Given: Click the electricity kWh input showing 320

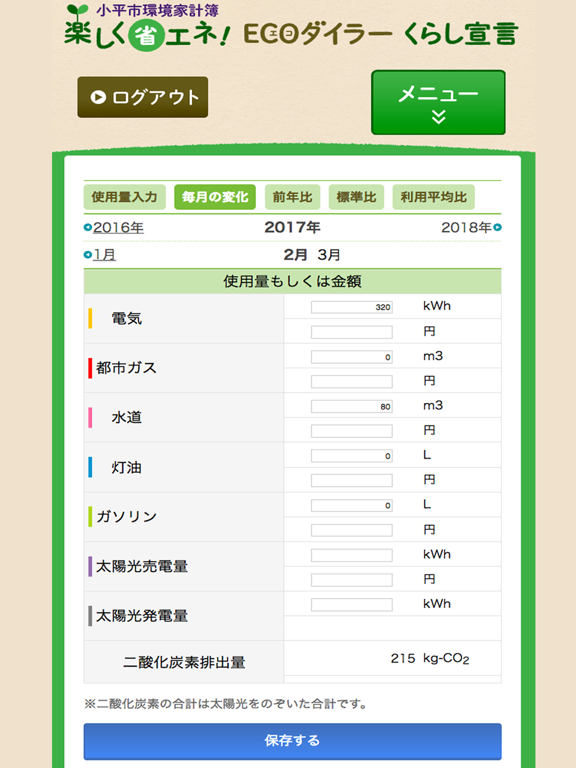Looking at the screenshot, I should coord(352,307).
